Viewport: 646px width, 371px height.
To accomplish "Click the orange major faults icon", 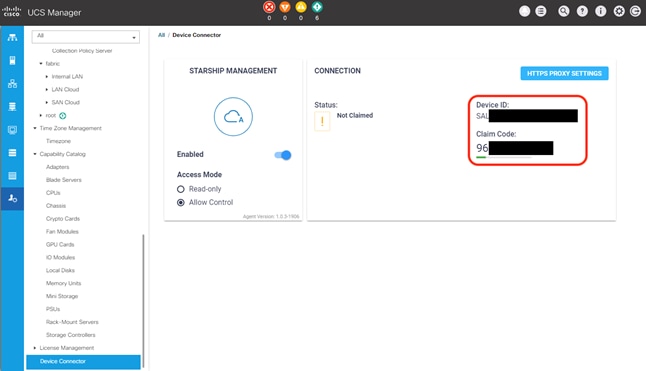I will click(285, 7).
